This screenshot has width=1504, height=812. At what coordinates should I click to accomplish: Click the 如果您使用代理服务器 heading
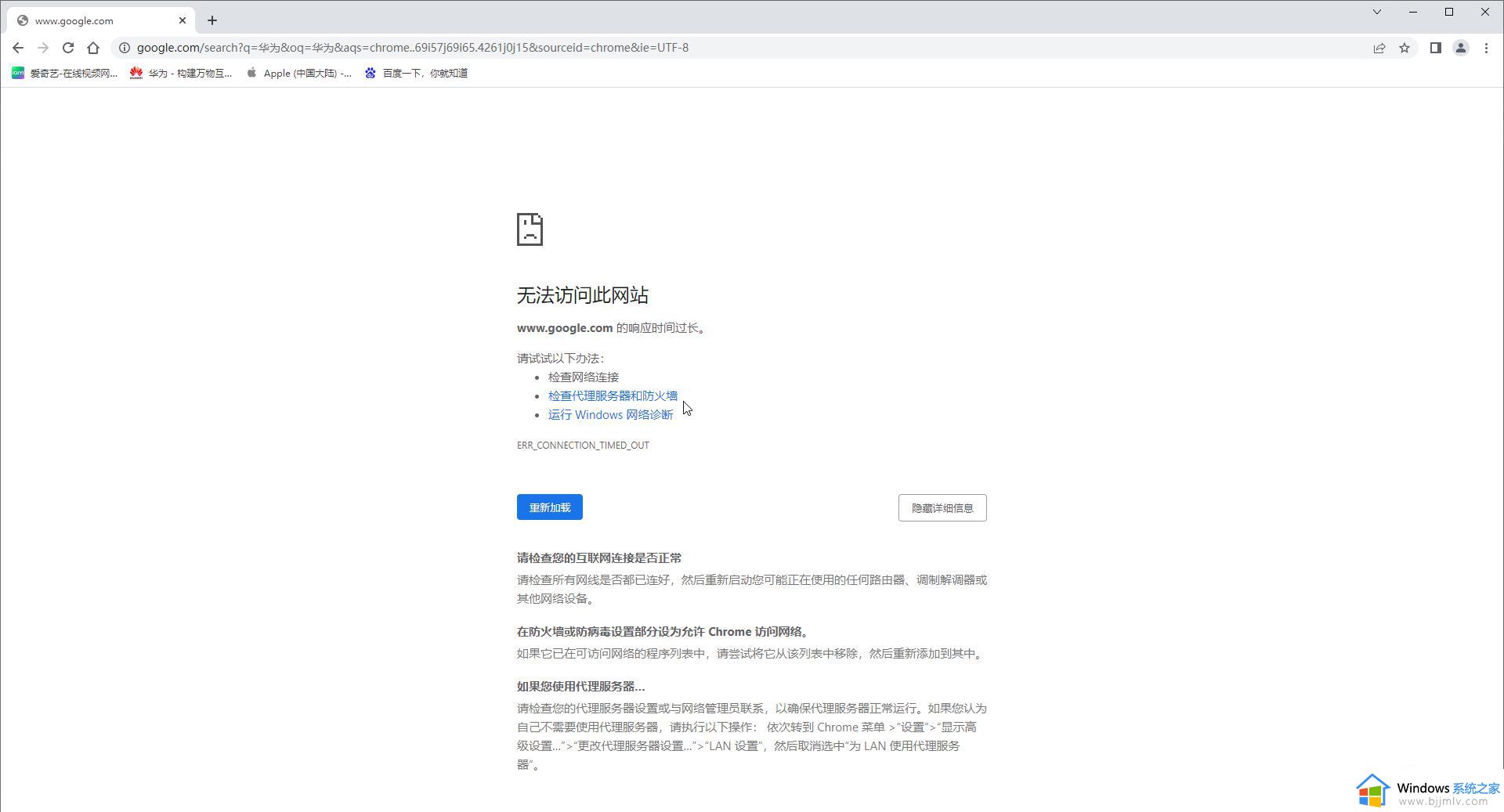[x=580, y=687]
